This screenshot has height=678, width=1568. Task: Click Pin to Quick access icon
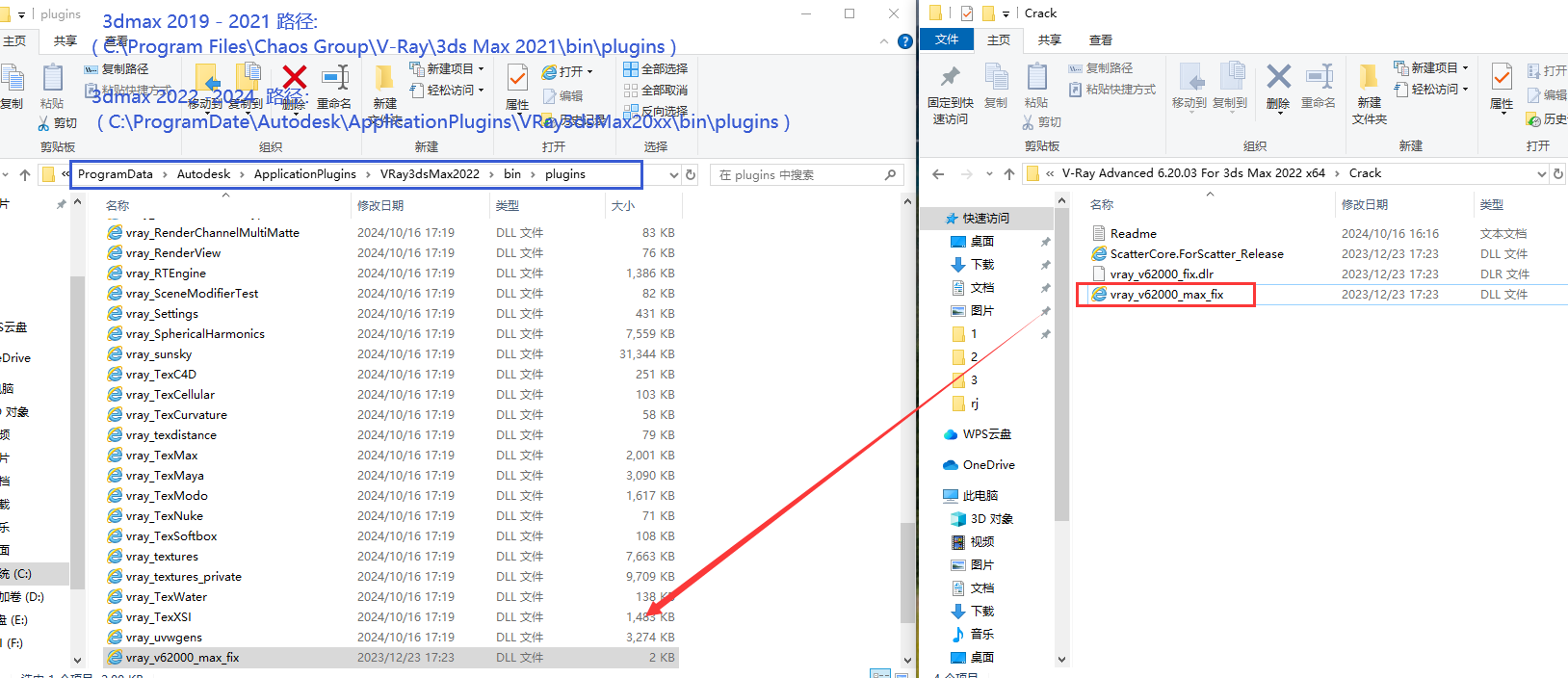(951, 78)
